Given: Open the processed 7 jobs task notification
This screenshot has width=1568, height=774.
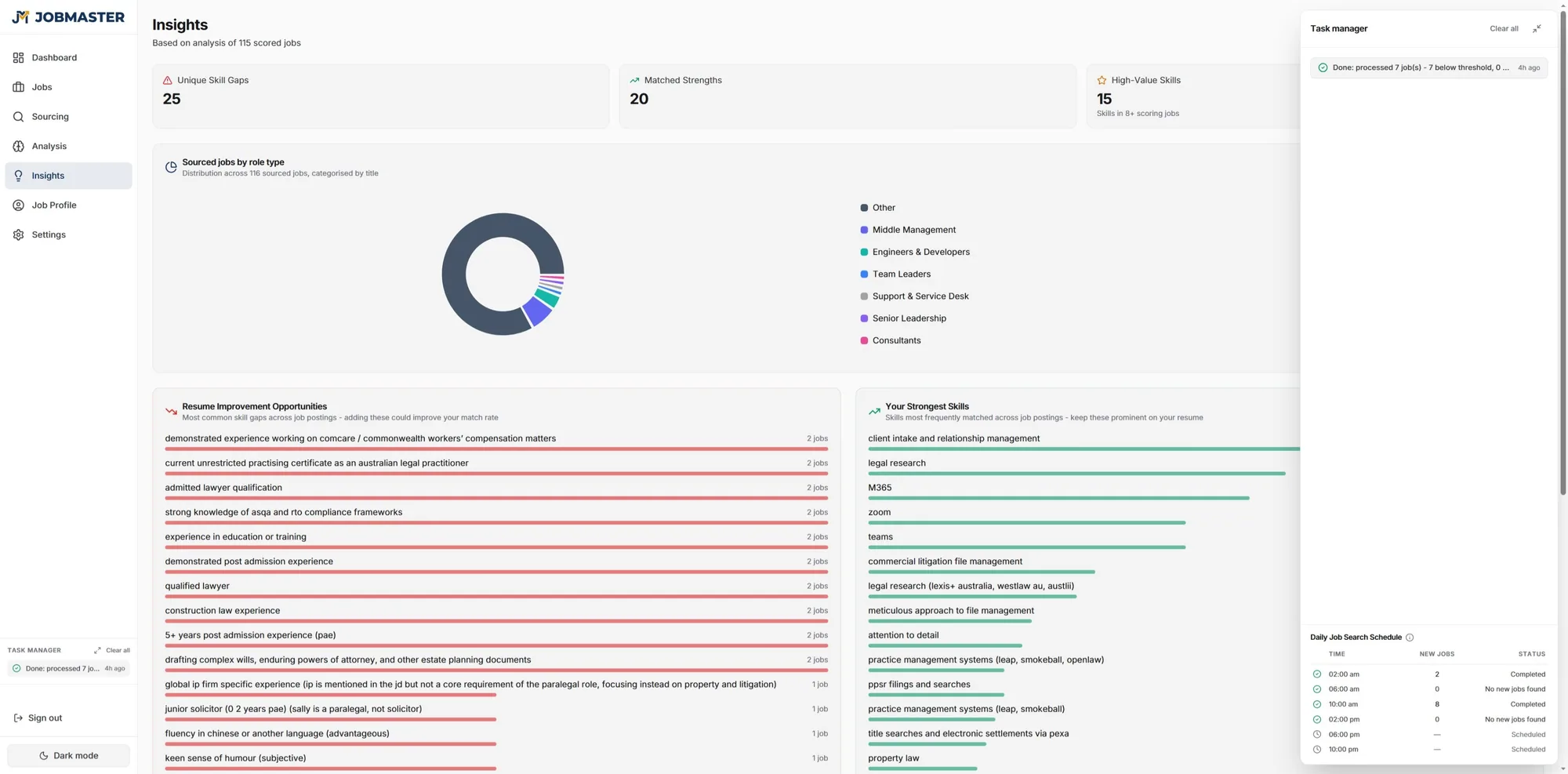Looking at the screenshot, I should click(x=1428, y=67).
